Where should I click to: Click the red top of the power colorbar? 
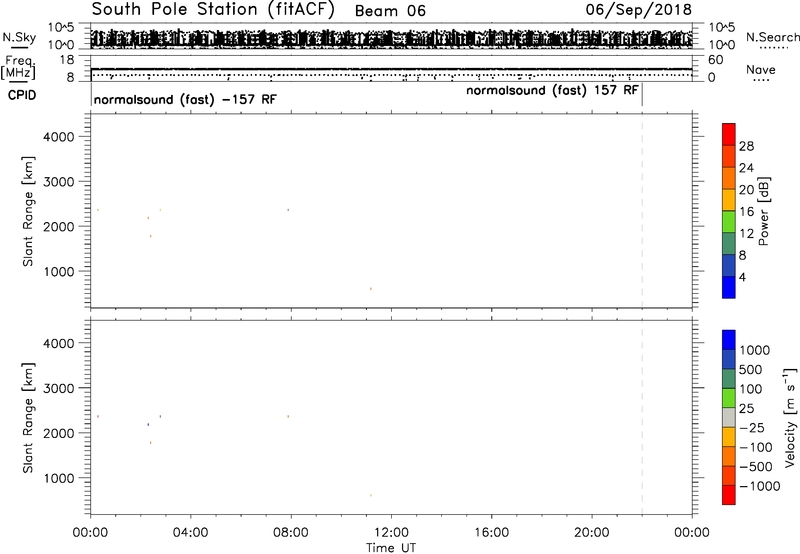729,134
